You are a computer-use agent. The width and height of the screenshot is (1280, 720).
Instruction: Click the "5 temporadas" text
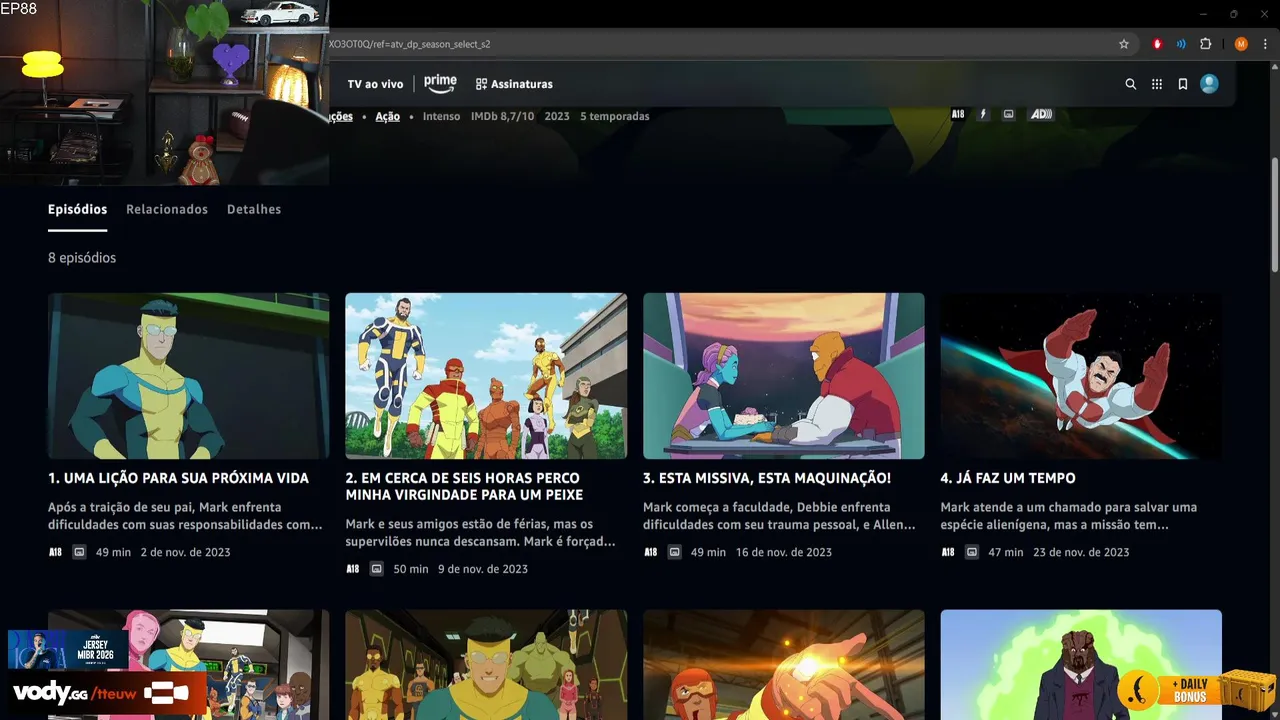coord(615,116)
